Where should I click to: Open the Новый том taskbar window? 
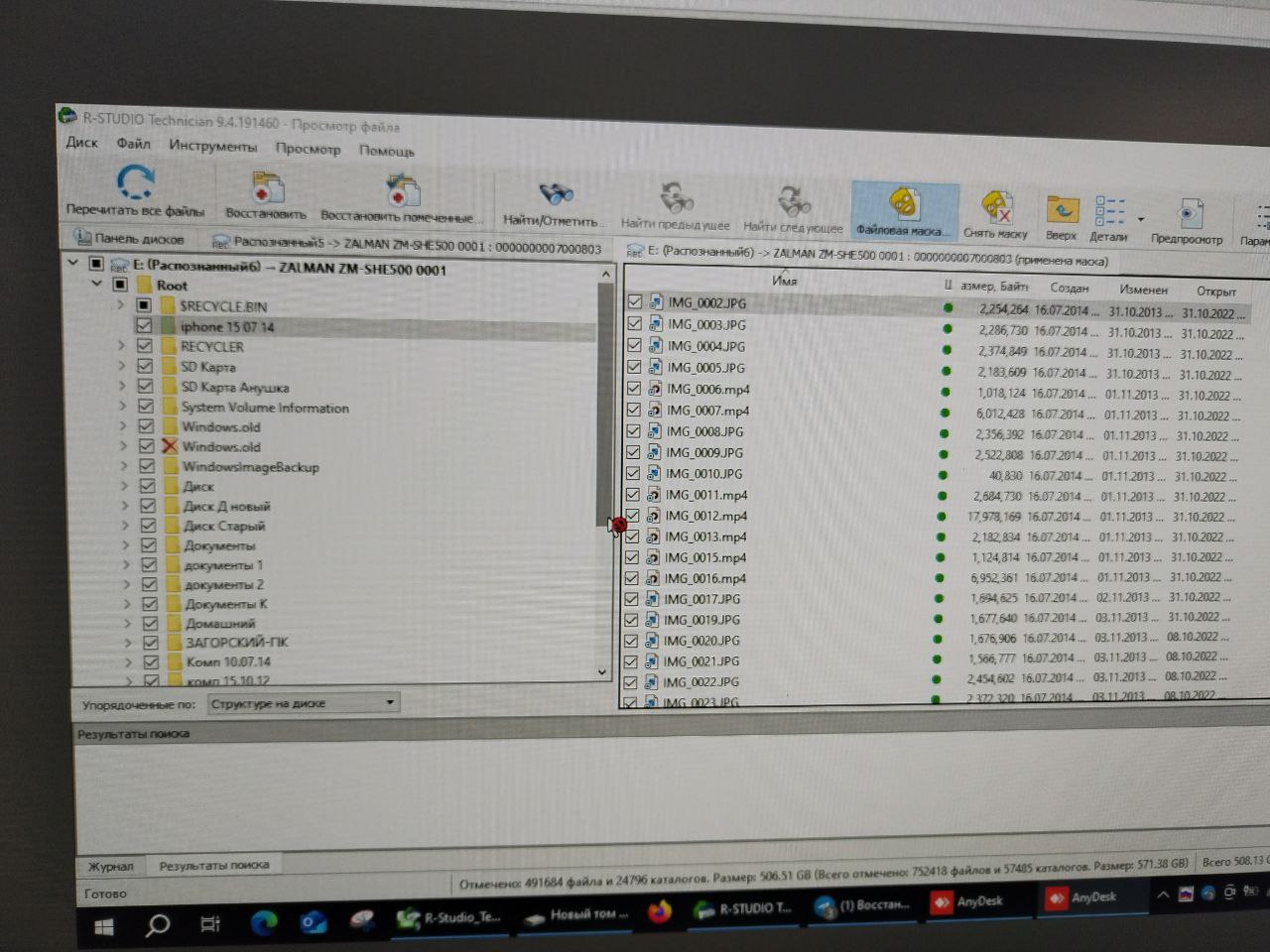(577, 914)
